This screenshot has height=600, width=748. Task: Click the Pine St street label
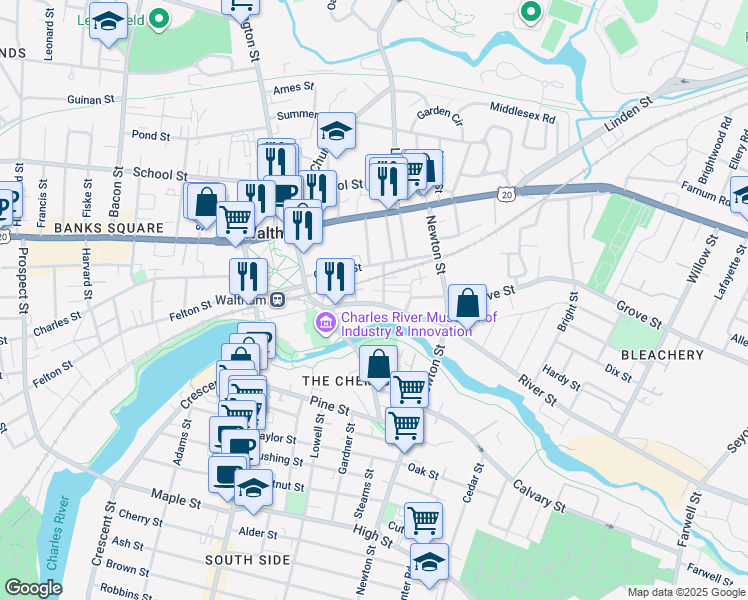tap(330, 405)
